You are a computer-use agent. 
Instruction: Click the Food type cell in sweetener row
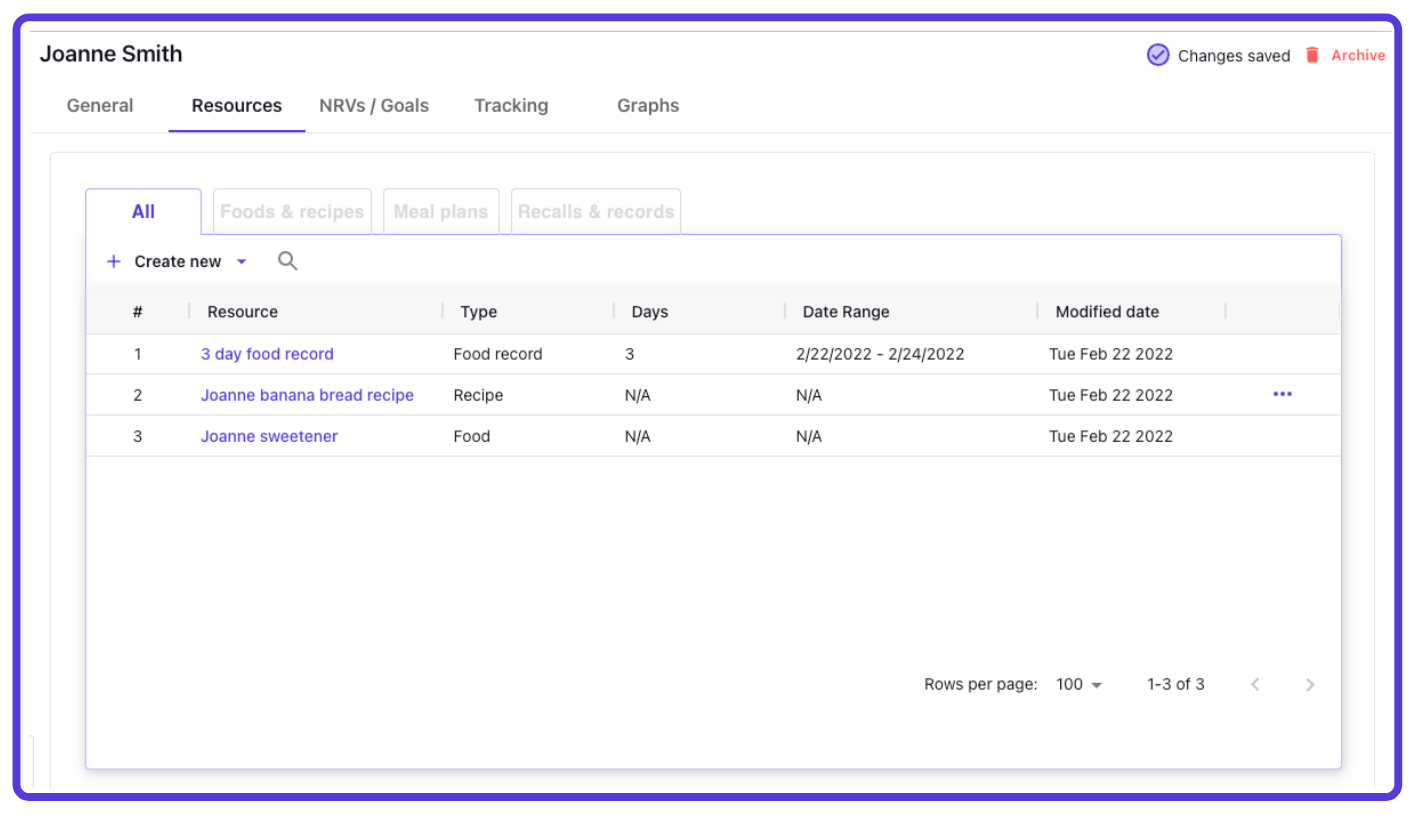tap(472, 436)
